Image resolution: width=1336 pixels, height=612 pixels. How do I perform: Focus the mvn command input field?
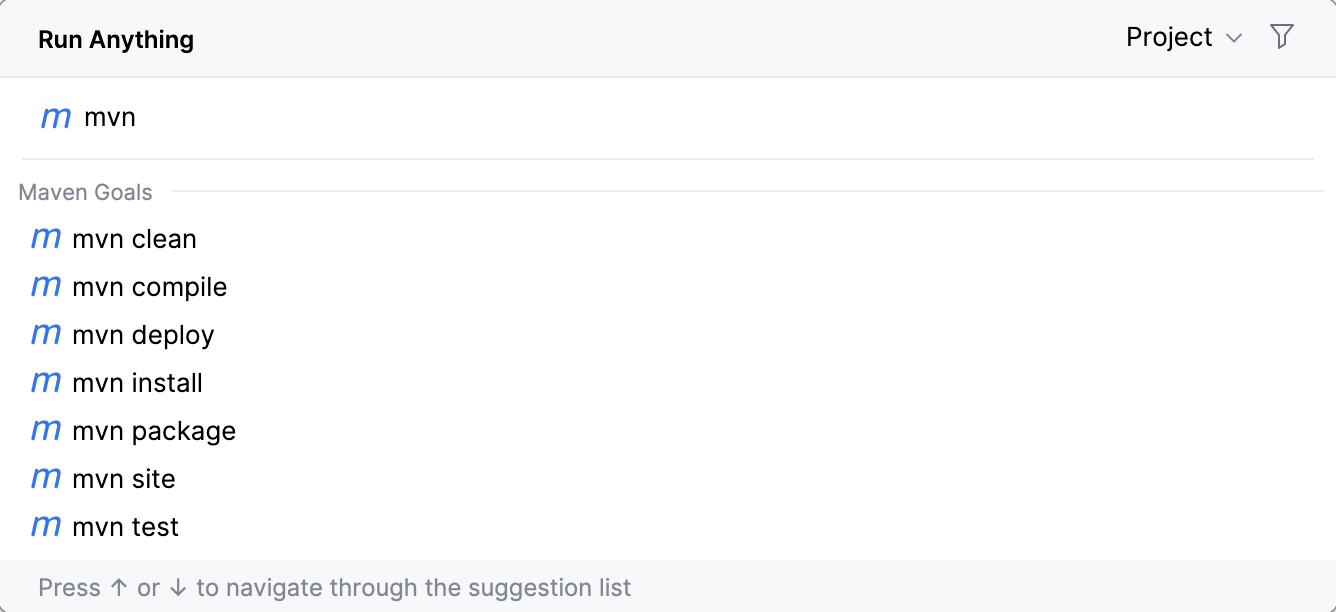(600, 118)
